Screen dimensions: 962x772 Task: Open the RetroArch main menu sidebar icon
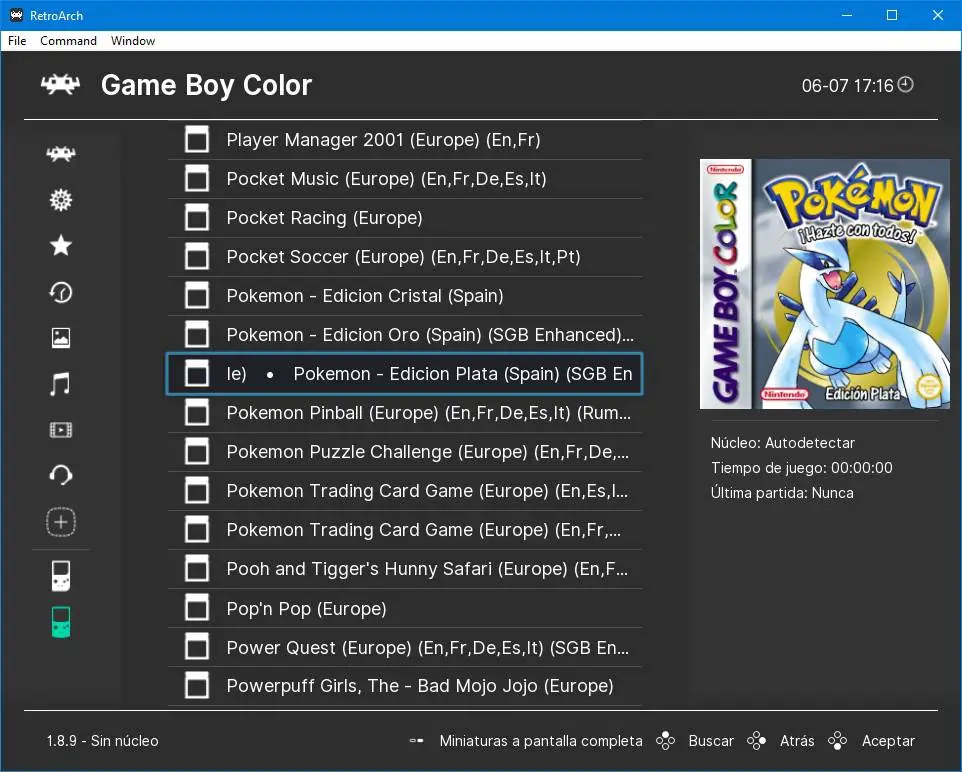[x=61, y=154]
